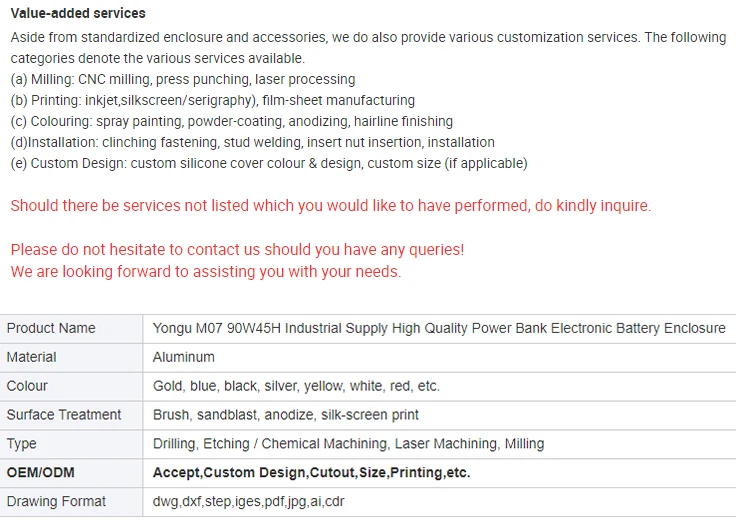Select the "Colour" row label
Viewport: 736px width, 525px height.
[x=27, y=386]
